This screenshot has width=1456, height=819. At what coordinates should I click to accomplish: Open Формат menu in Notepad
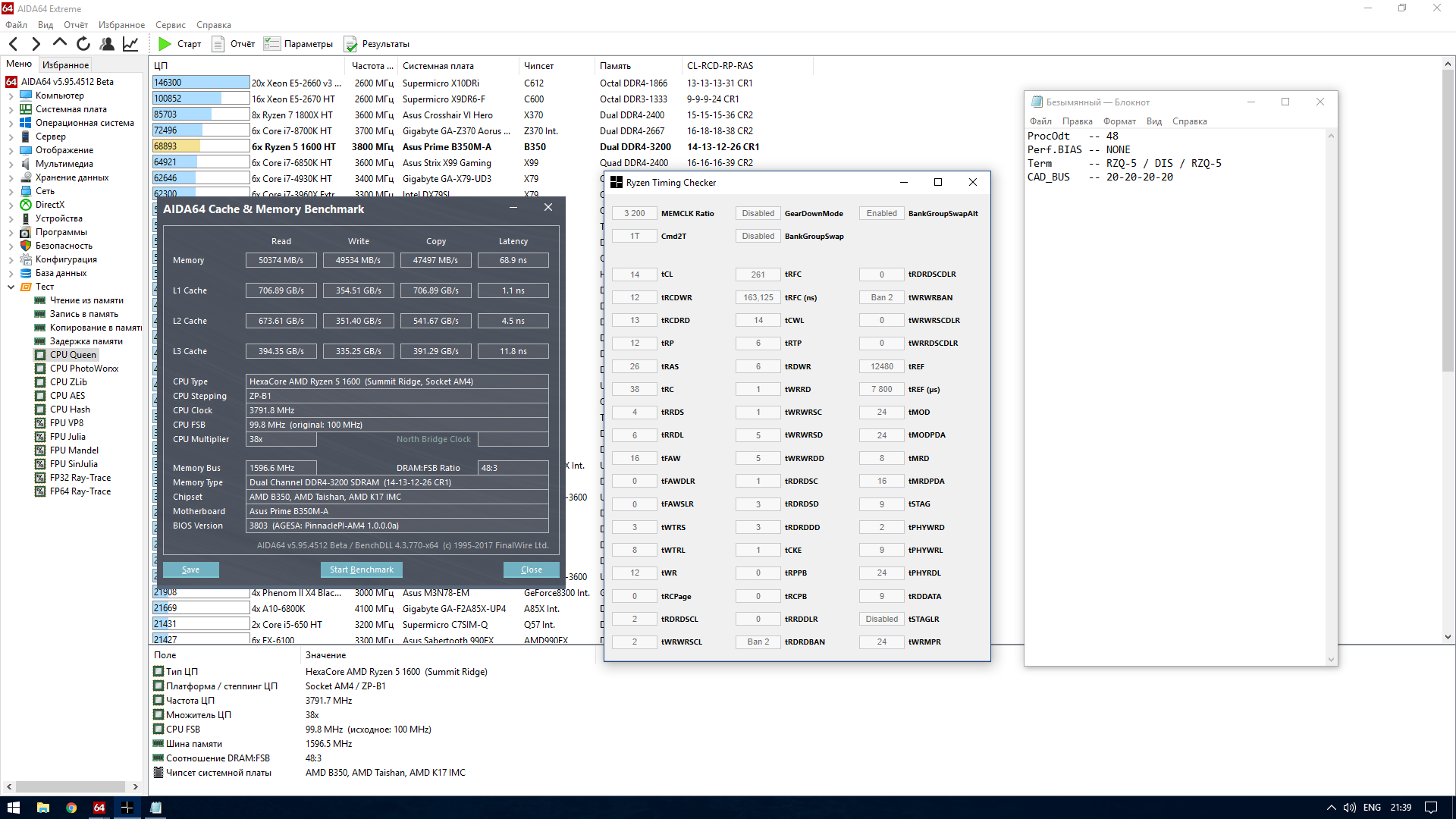1119,121
